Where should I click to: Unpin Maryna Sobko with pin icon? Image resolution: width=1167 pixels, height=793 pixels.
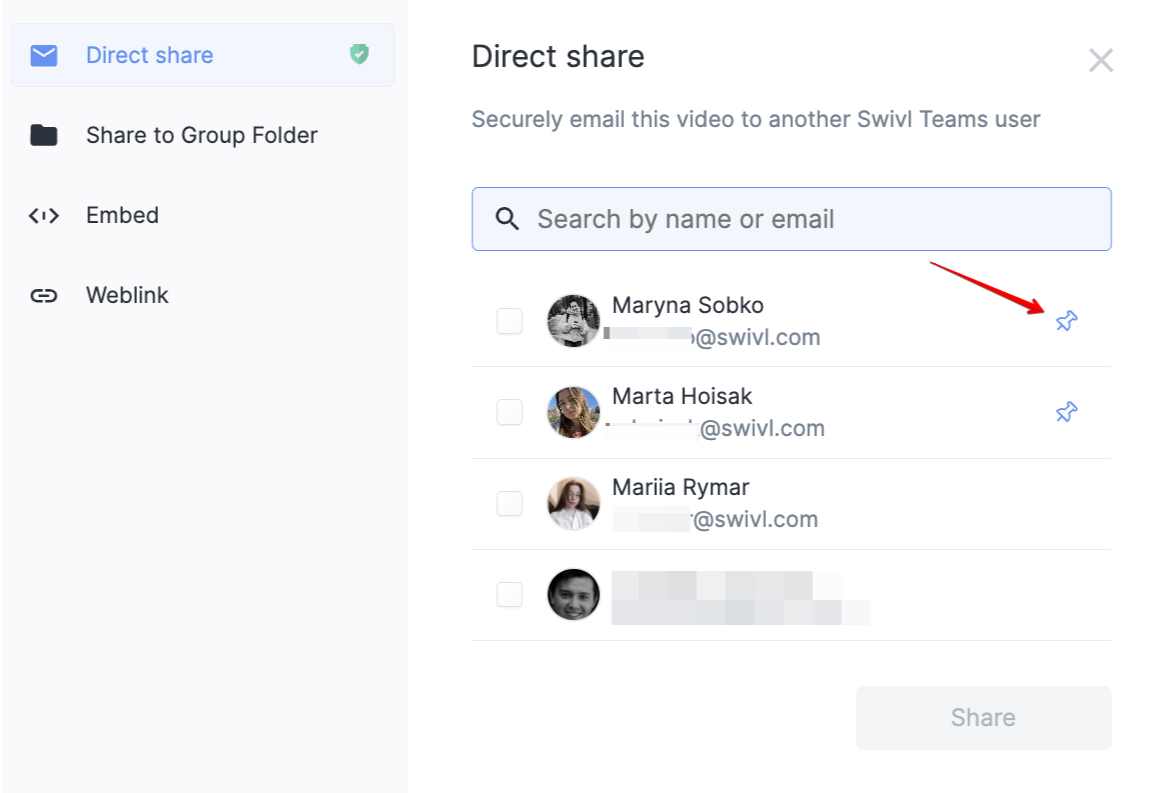tap(1067, 321)
